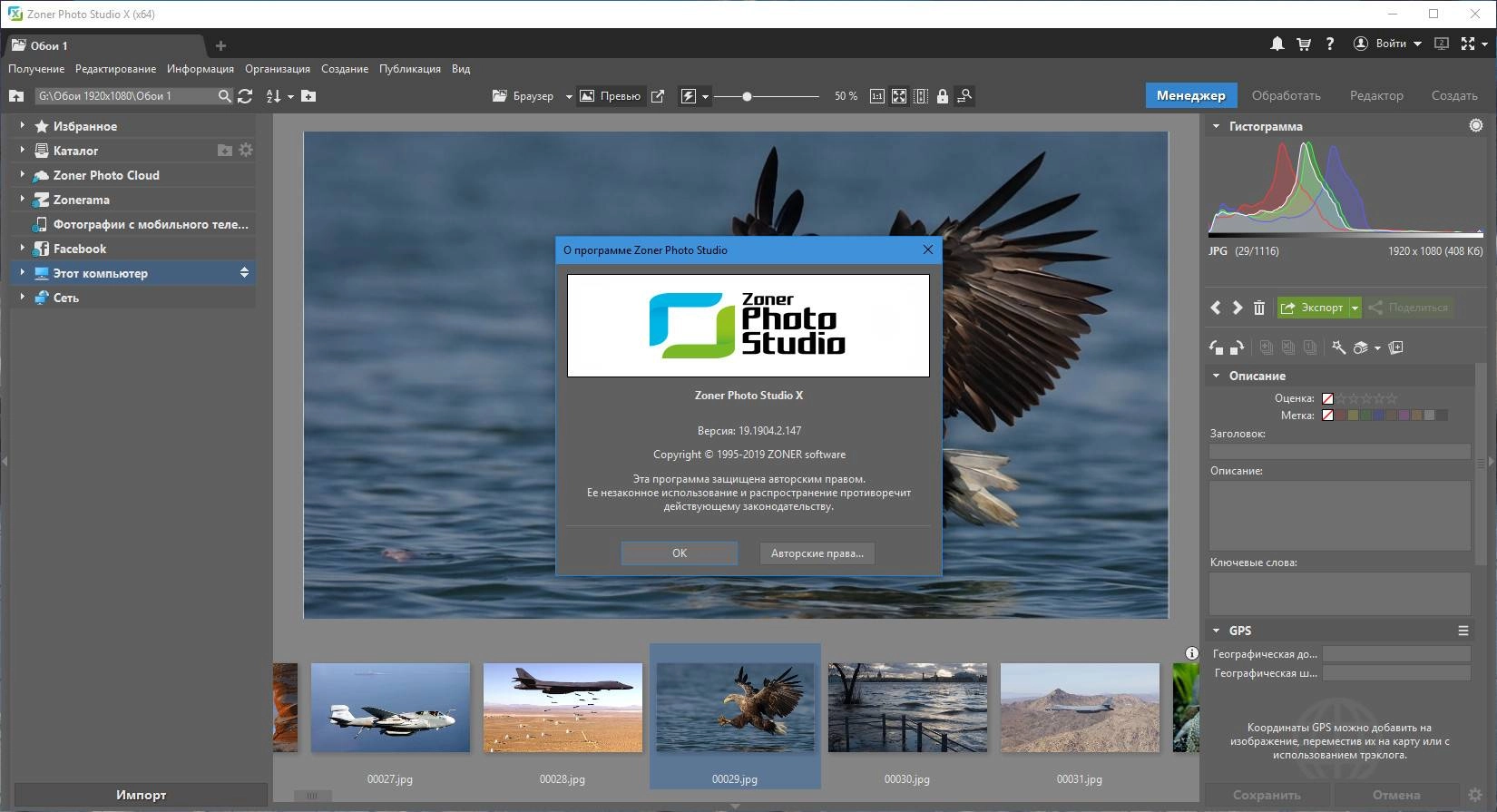Open help via the question mark icon
Screen dimensions: 1497x812
coord(1330,44)
